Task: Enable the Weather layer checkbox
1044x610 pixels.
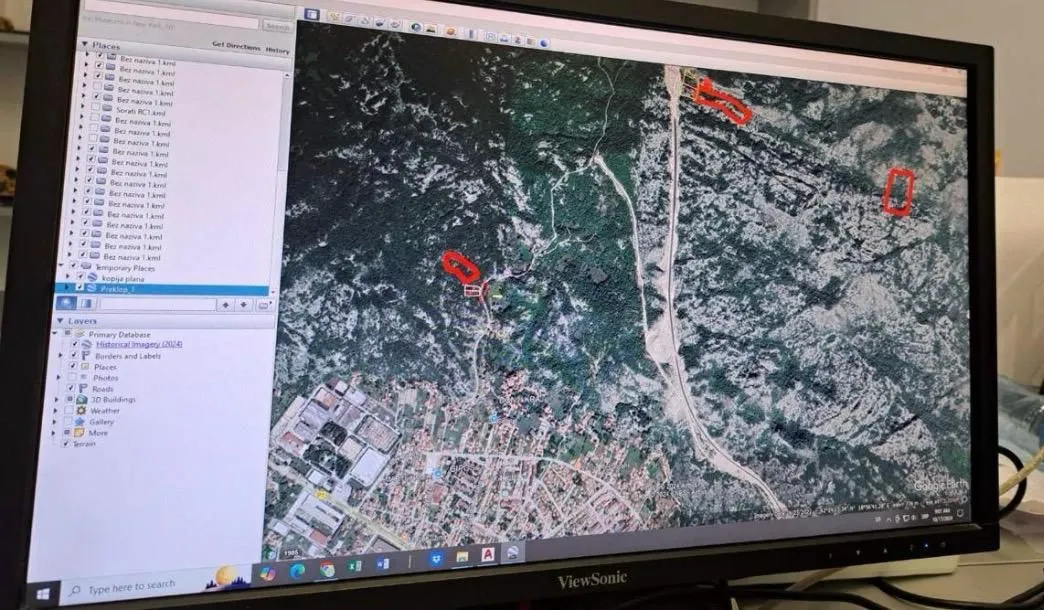Action: coord(69,410)
